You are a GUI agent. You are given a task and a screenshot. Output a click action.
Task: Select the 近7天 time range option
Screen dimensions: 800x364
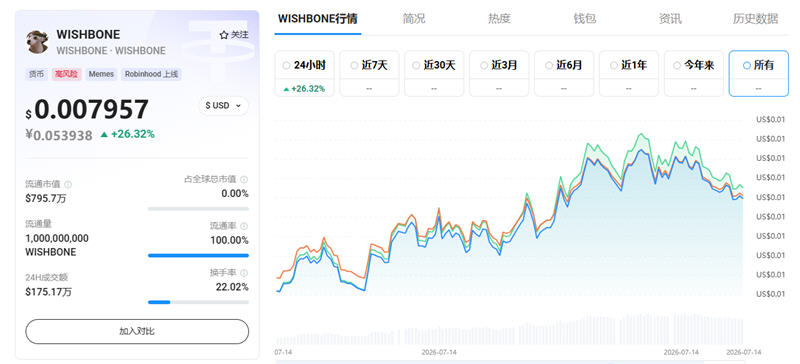pyautogui.click(x=369, y=74)
